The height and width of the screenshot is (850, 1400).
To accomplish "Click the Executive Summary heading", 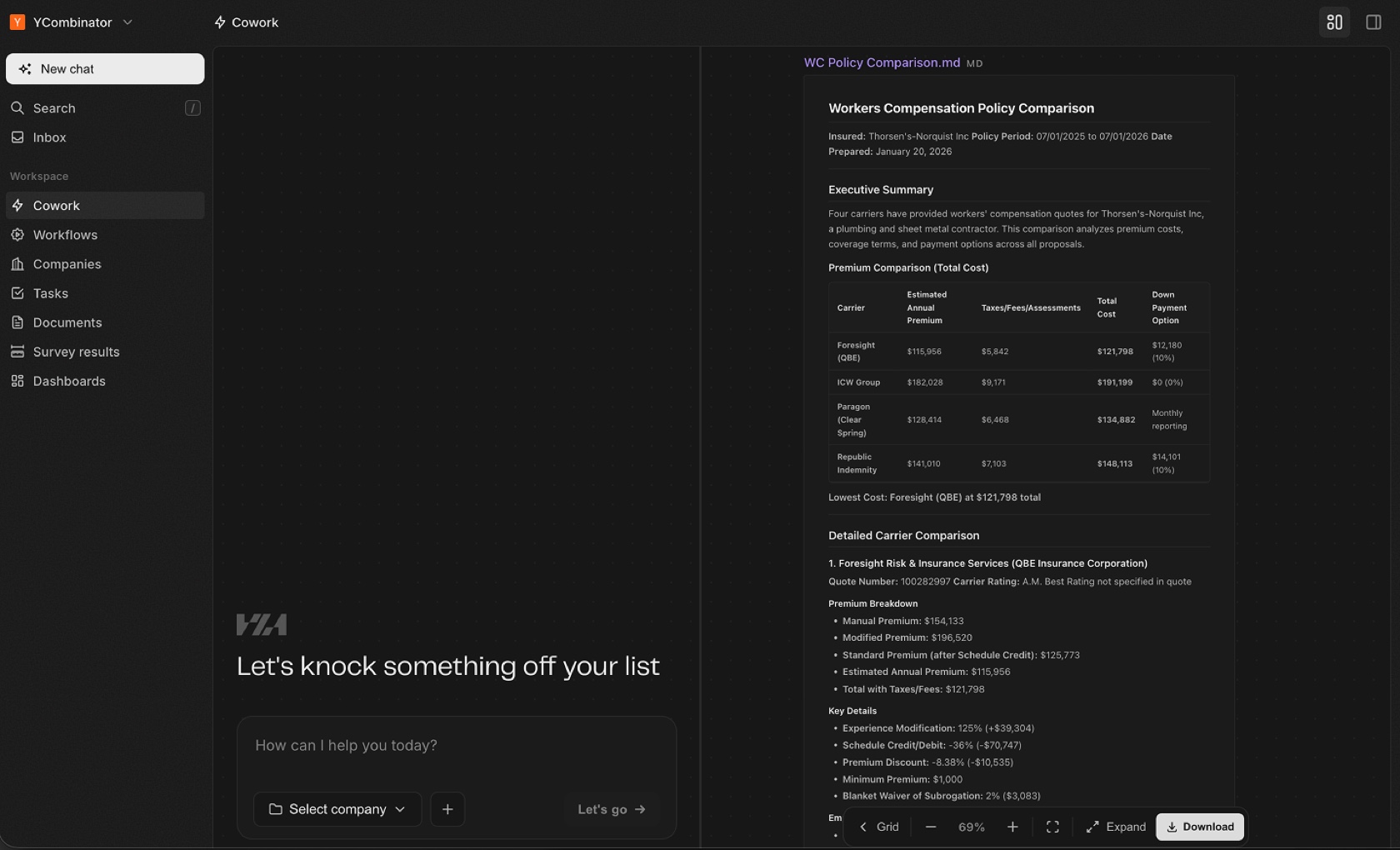I will (881, 190).
